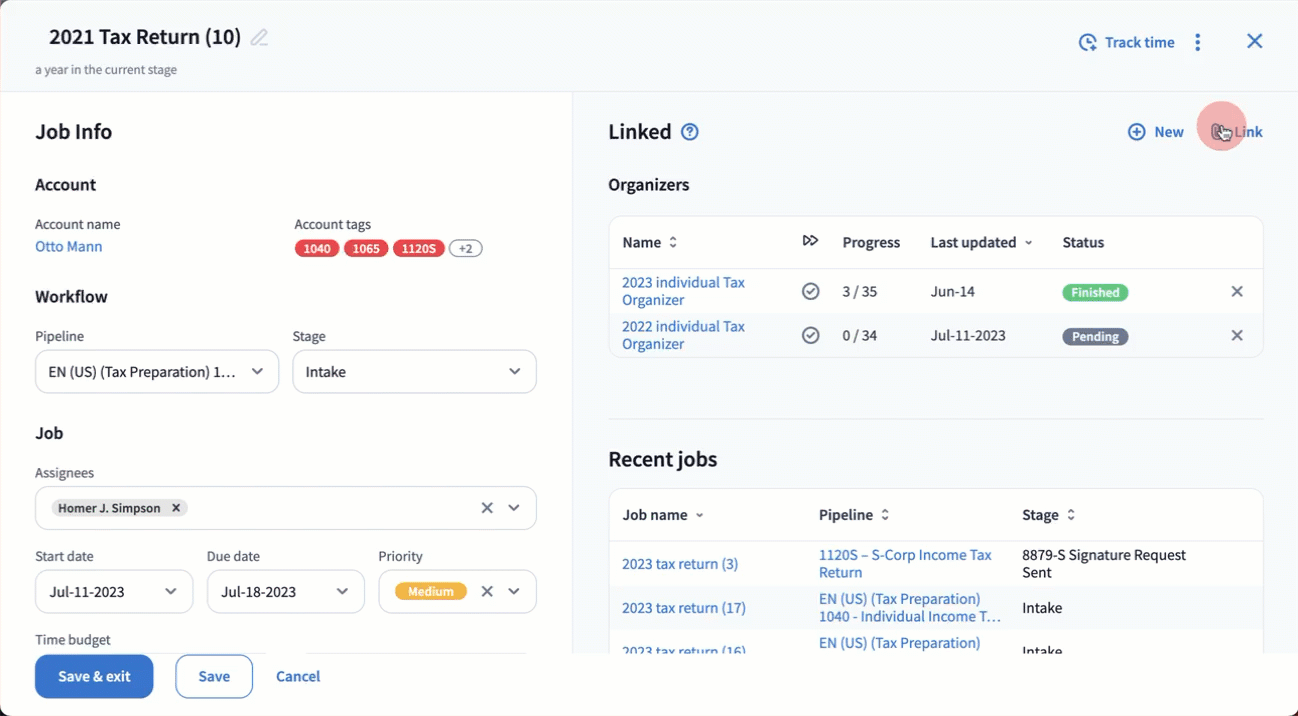Clear all assignees with the X icon
1298x716 pixels.
(x=487, y=508)
